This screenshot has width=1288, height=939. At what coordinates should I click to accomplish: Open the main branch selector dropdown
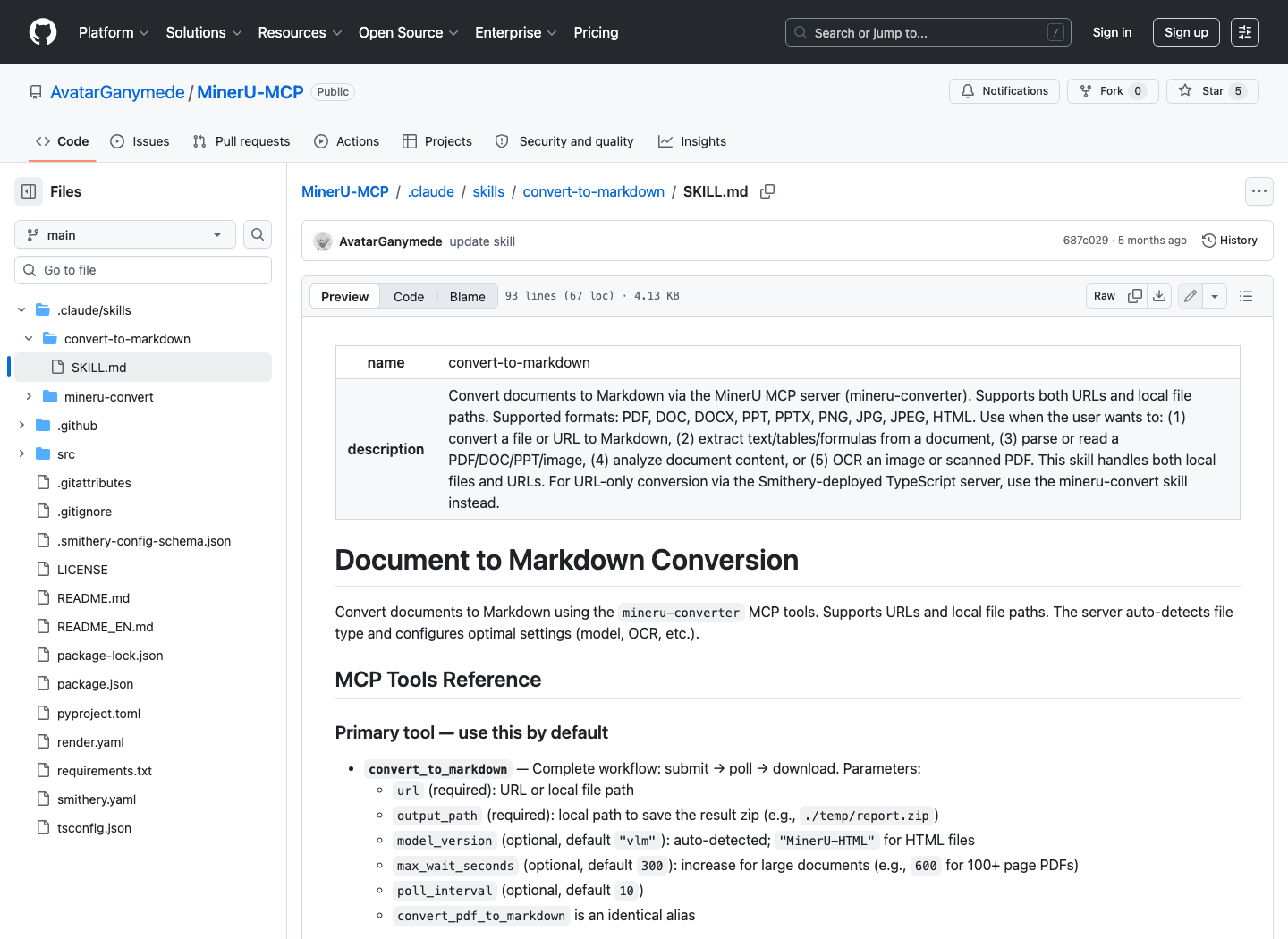tap(125, 234)
